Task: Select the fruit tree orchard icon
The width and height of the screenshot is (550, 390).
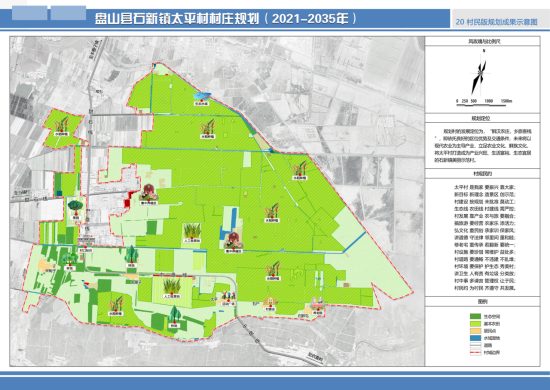Action: click(x=75, y=206)
